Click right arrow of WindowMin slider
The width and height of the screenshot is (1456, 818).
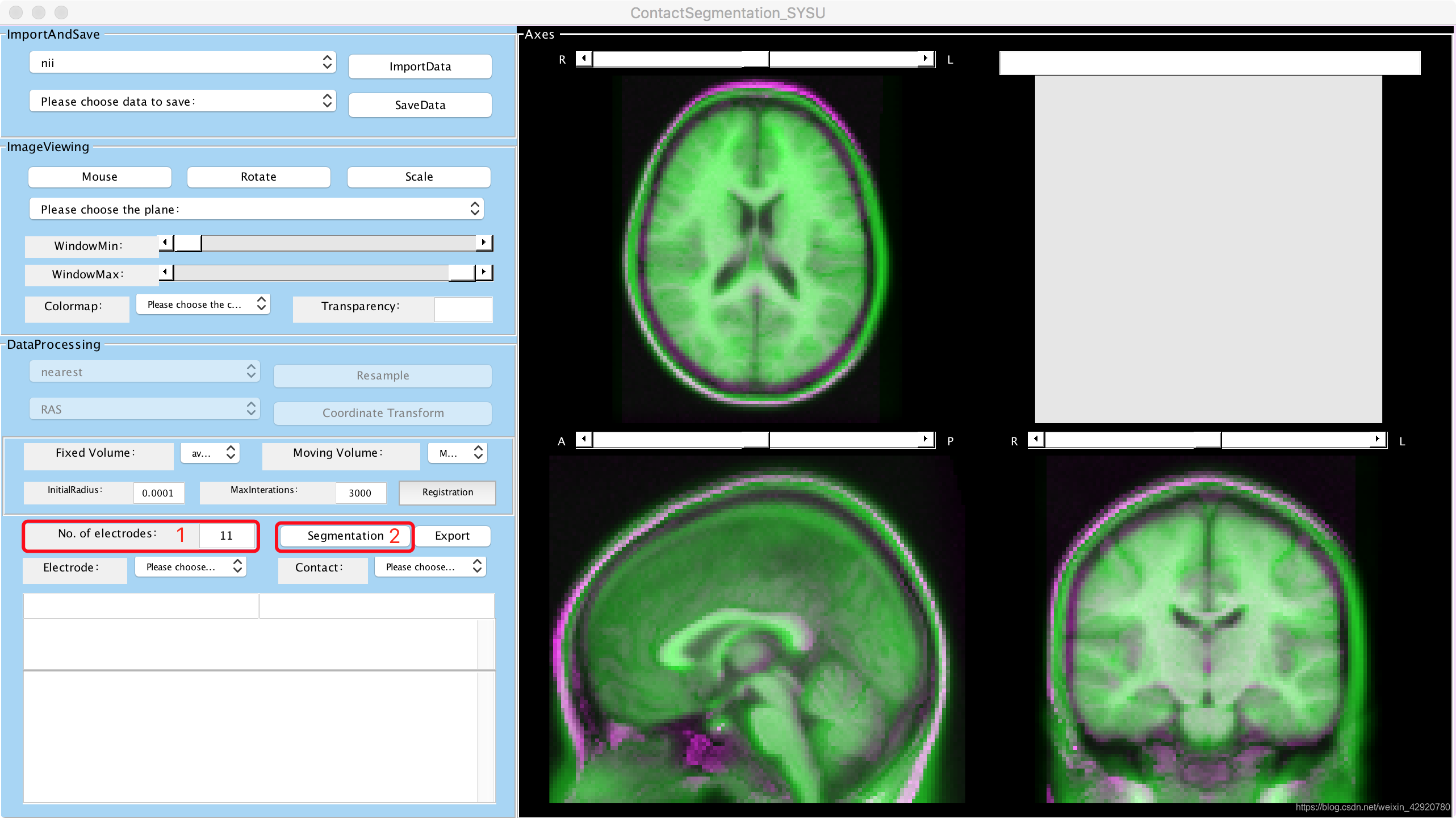[x=483, y=243]
